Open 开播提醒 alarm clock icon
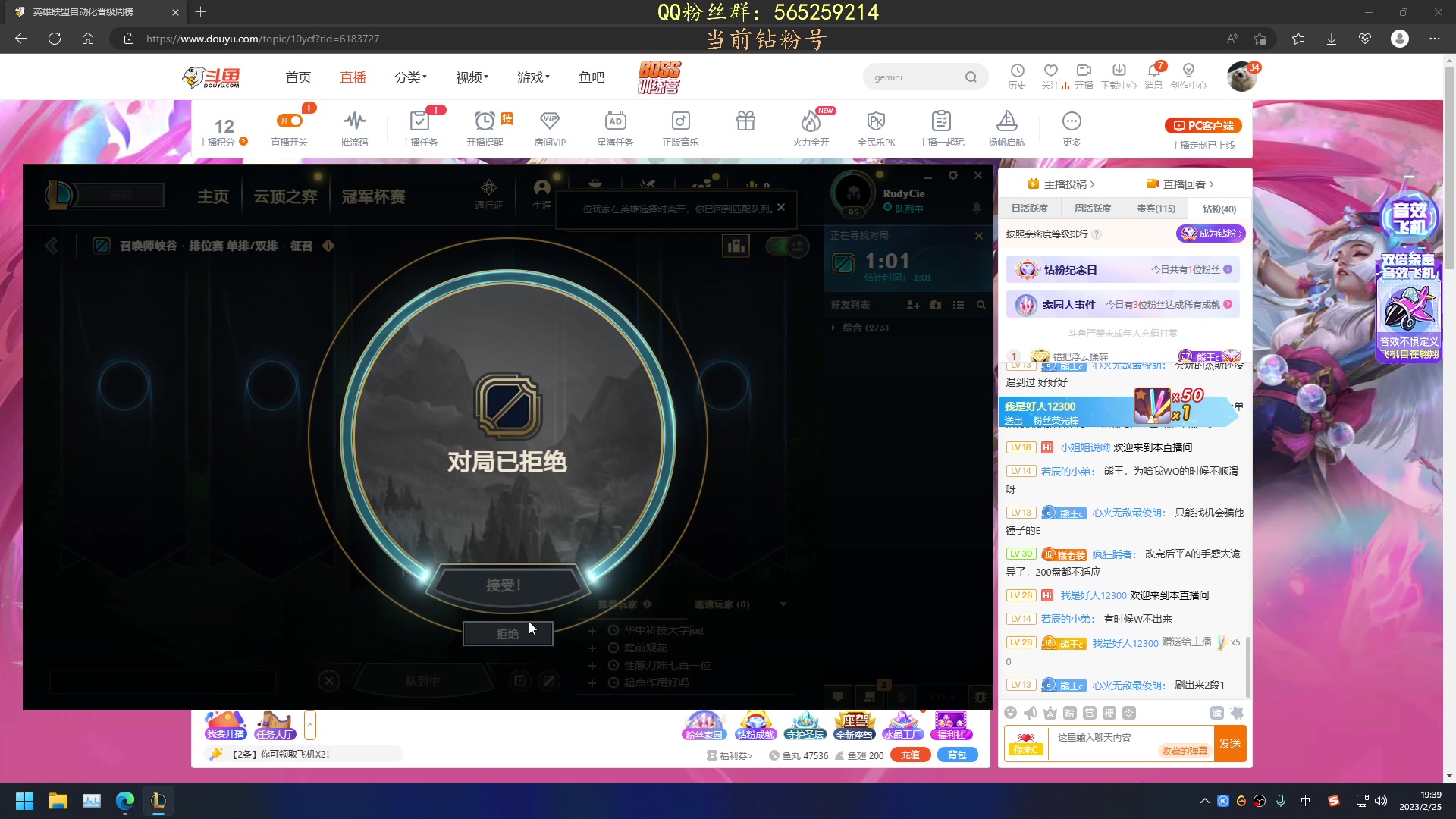This screenshot has width=1456, height=819. click(x=485, y=121)
